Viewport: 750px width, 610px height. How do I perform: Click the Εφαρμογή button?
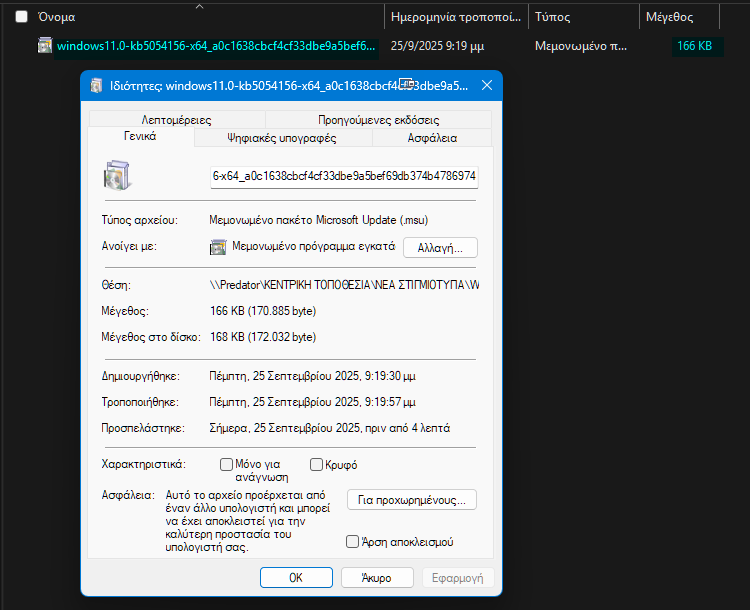click(458, 577)
